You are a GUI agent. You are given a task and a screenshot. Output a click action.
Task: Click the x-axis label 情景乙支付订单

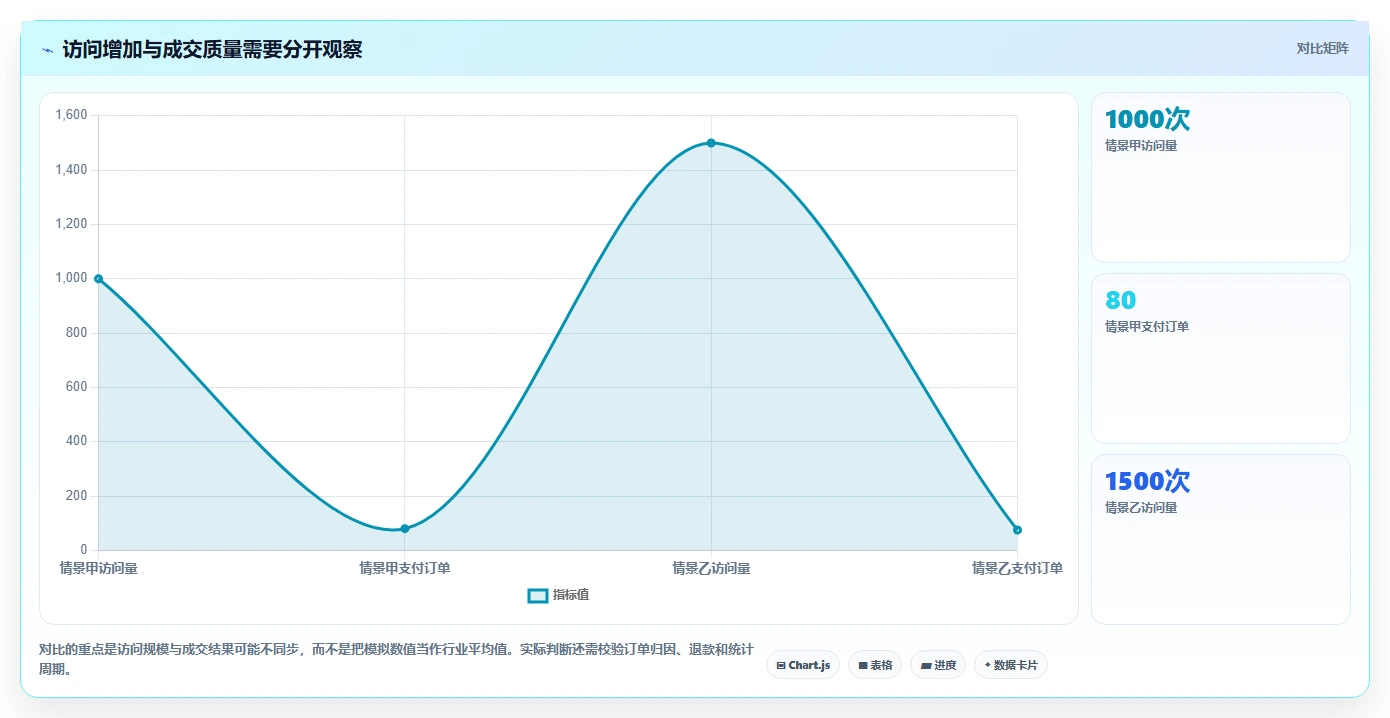[x=1017, y=569]
